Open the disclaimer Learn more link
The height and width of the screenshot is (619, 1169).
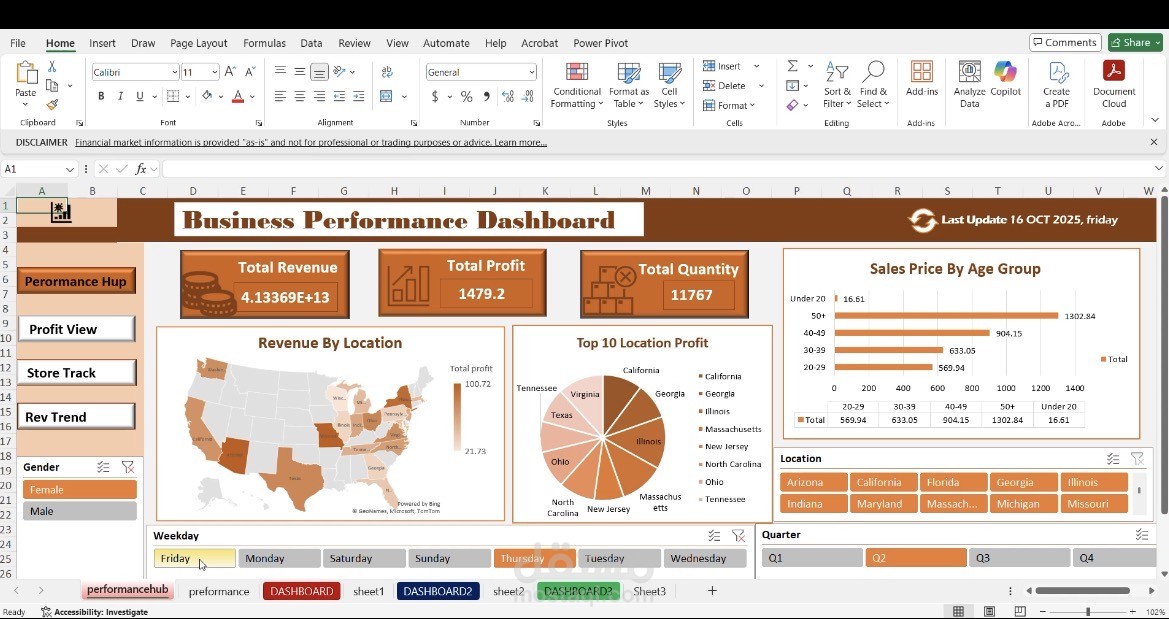[x=517, y=142]
